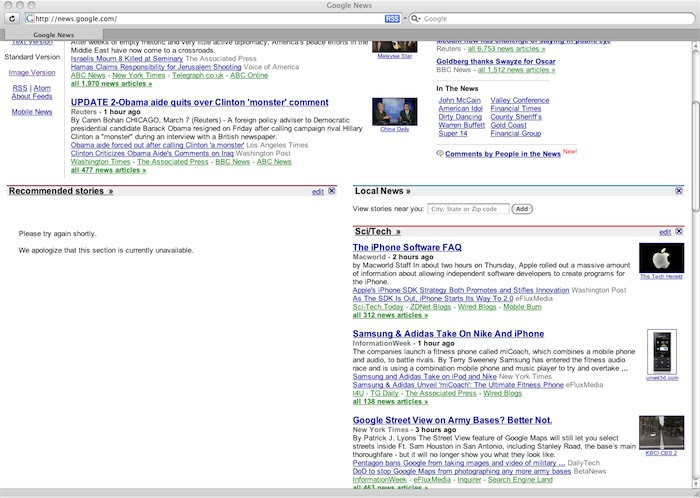Select the Google News tab
700x498 pixels.
pos(54,35)
